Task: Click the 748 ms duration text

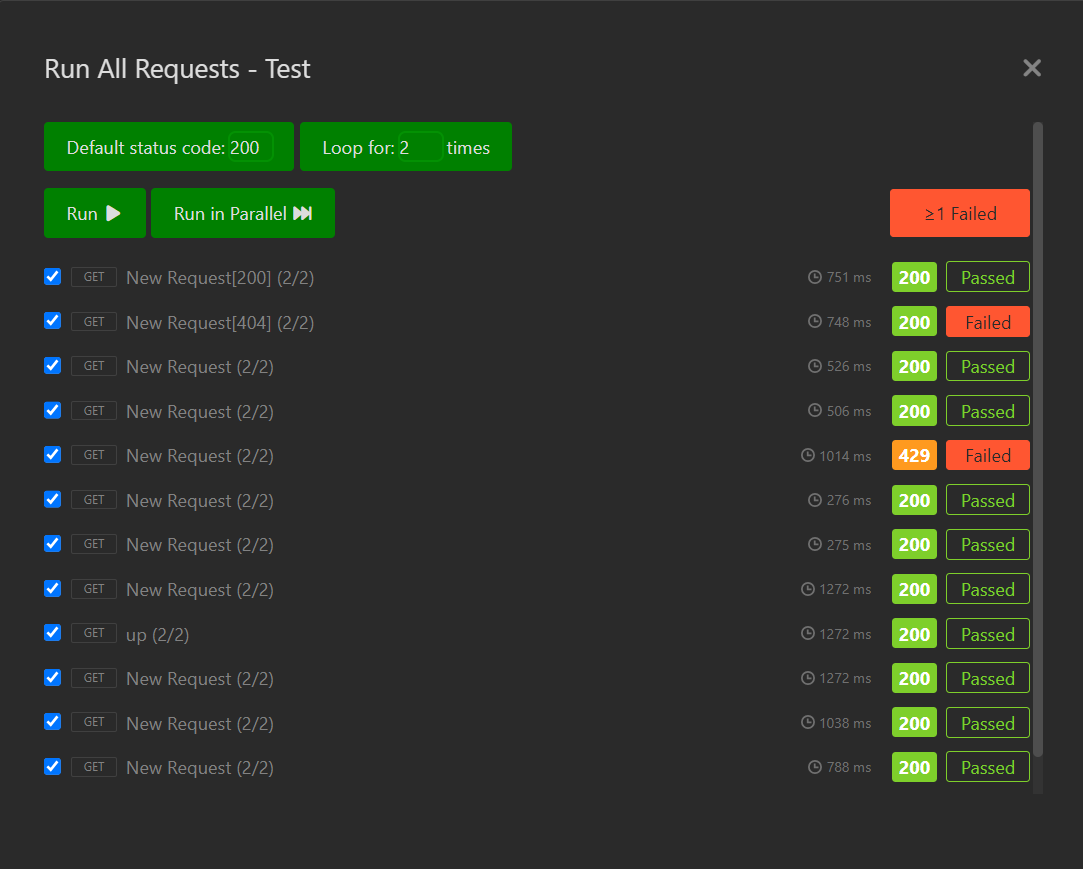Action: tap(849, 322)
